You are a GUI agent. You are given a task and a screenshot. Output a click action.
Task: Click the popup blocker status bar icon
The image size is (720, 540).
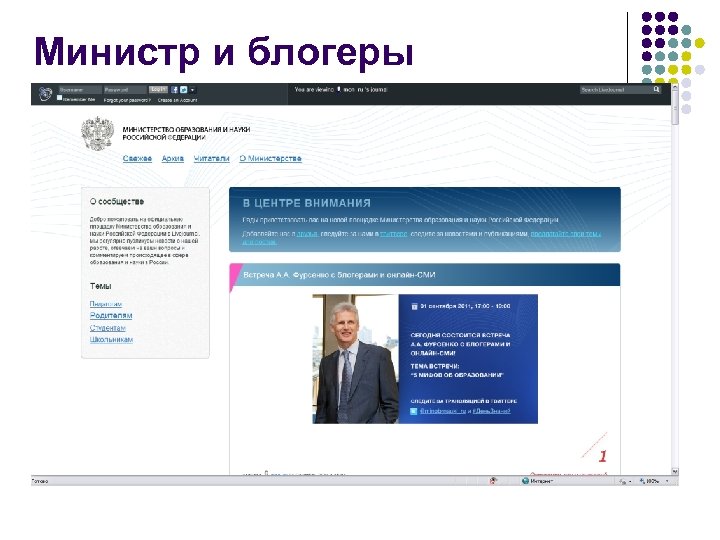(493, 481)
